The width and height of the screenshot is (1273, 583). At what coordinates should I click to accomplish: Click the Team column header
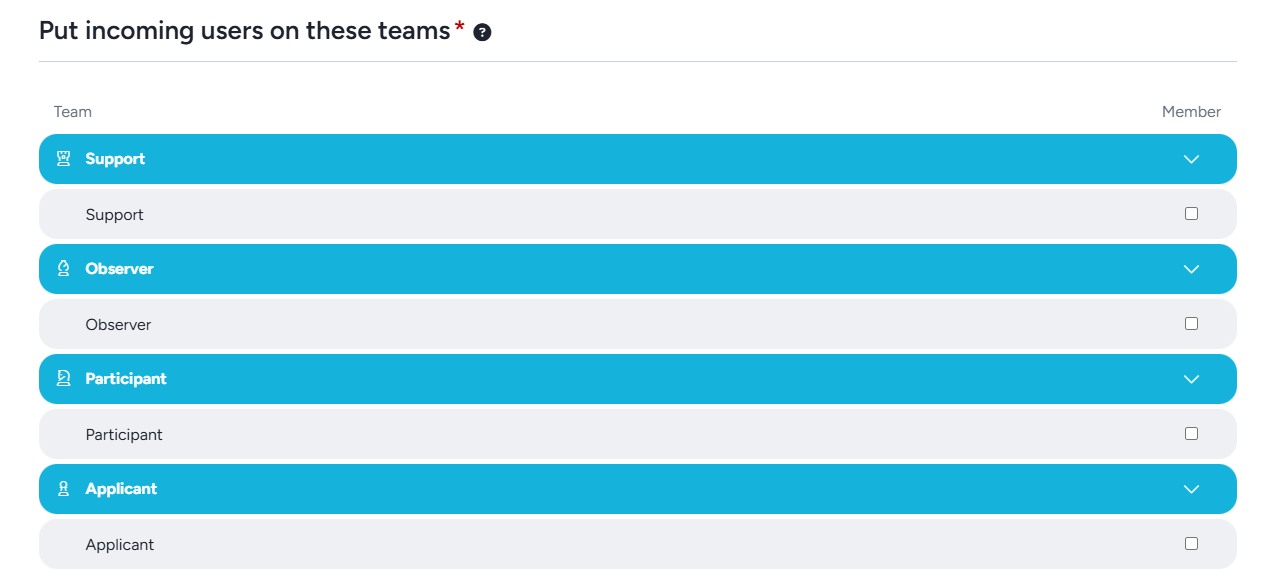click(x=73, y=112)
